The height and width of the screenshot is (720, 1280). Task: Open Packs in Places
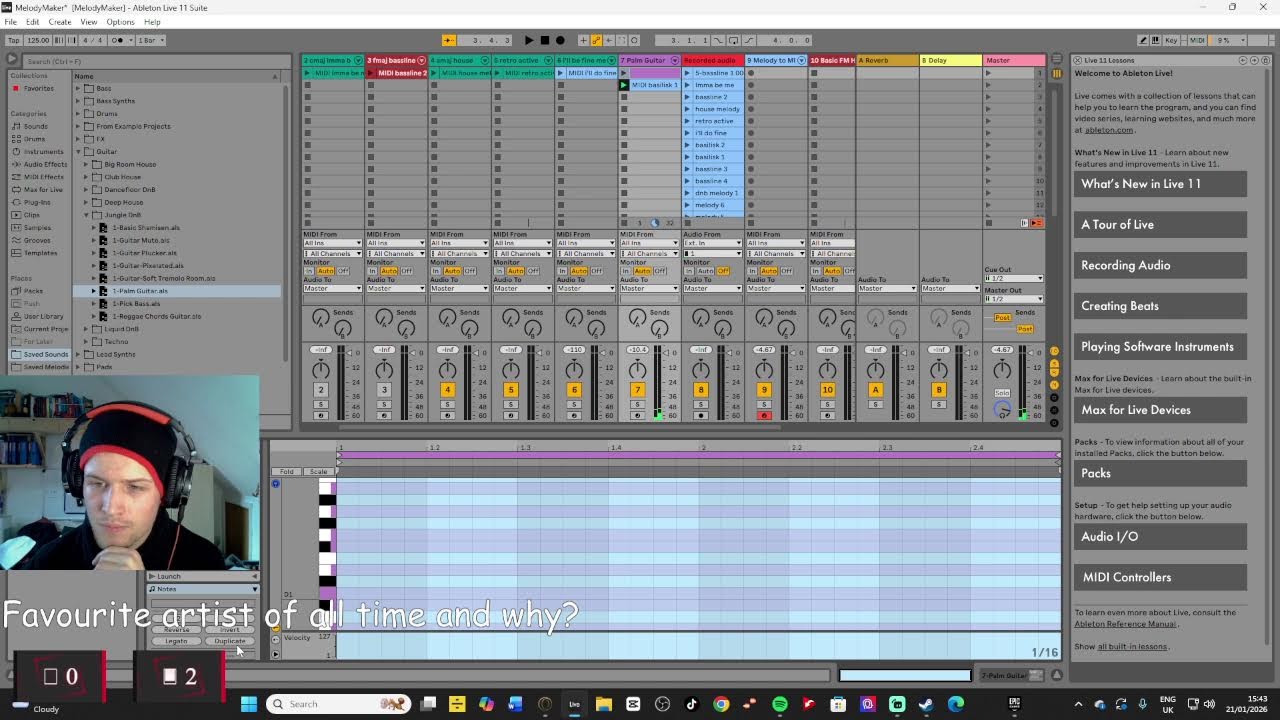coord(33,291)
